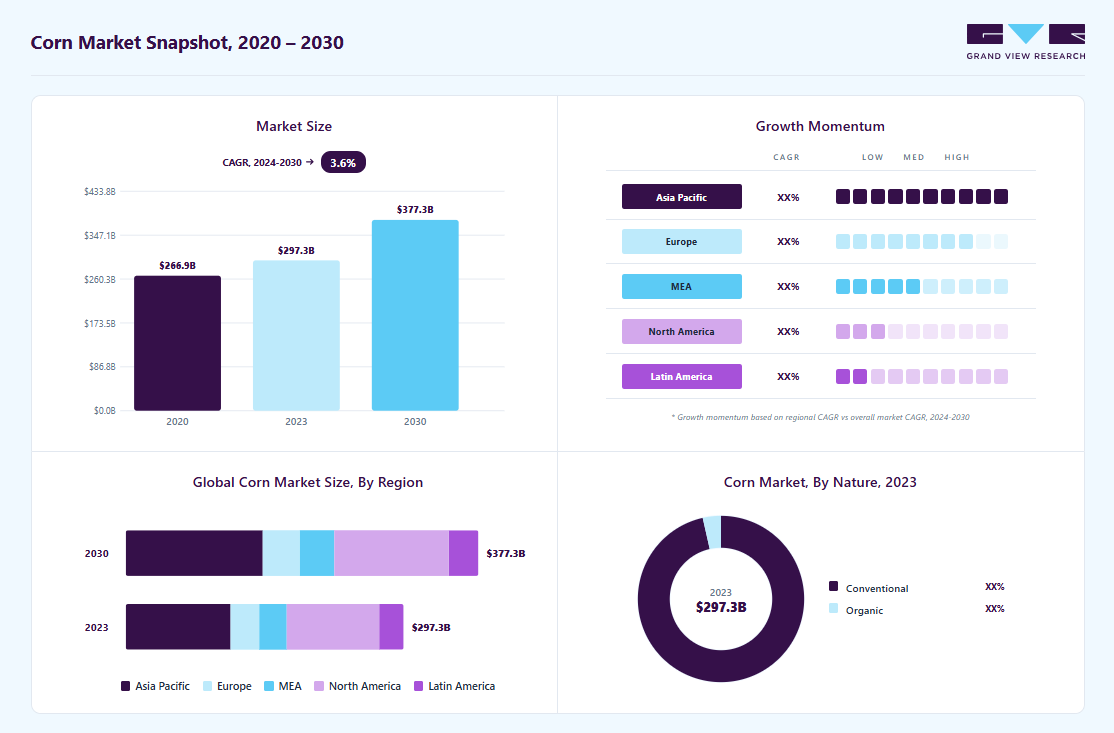The height and width of the screenshot is (733, 1114).
Task: Click the Europe momentum indicator squares
Action: click(x=921, y=241)
